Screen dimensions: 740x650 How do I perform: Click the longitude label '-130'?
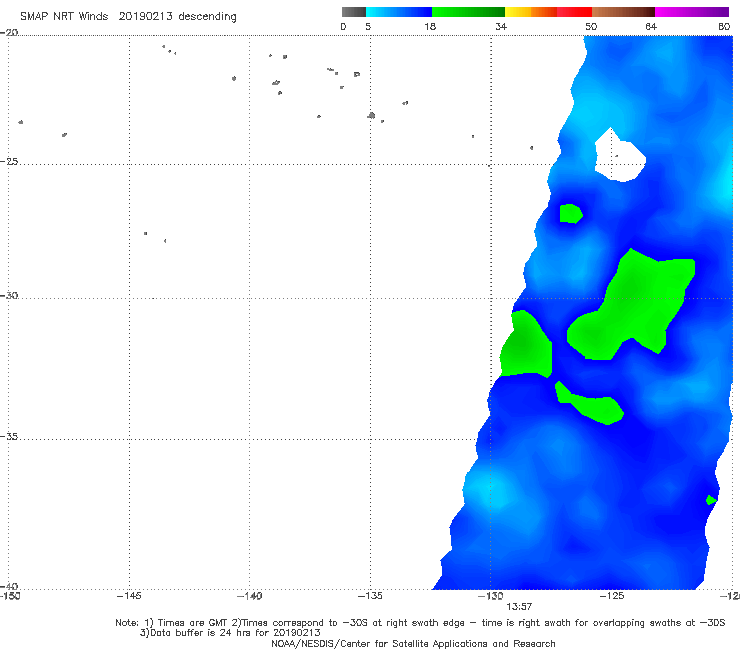(491, 596)
